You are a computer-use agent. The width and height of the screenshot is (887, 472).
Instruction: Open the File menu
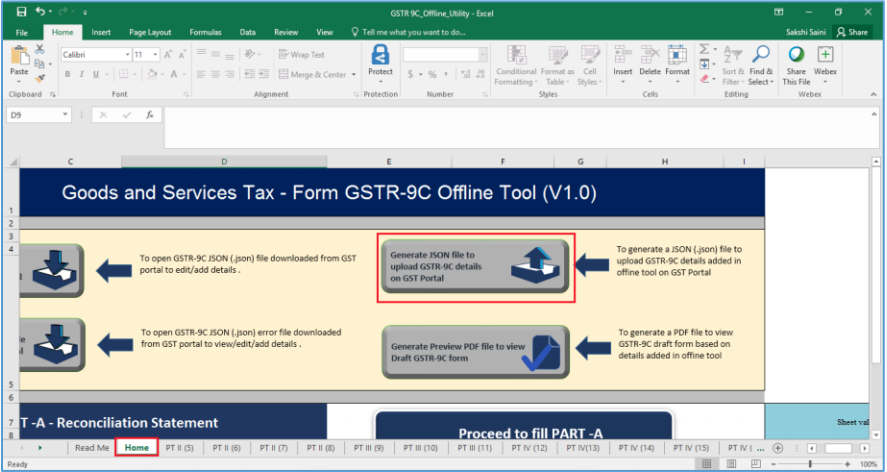coord(21,32)
